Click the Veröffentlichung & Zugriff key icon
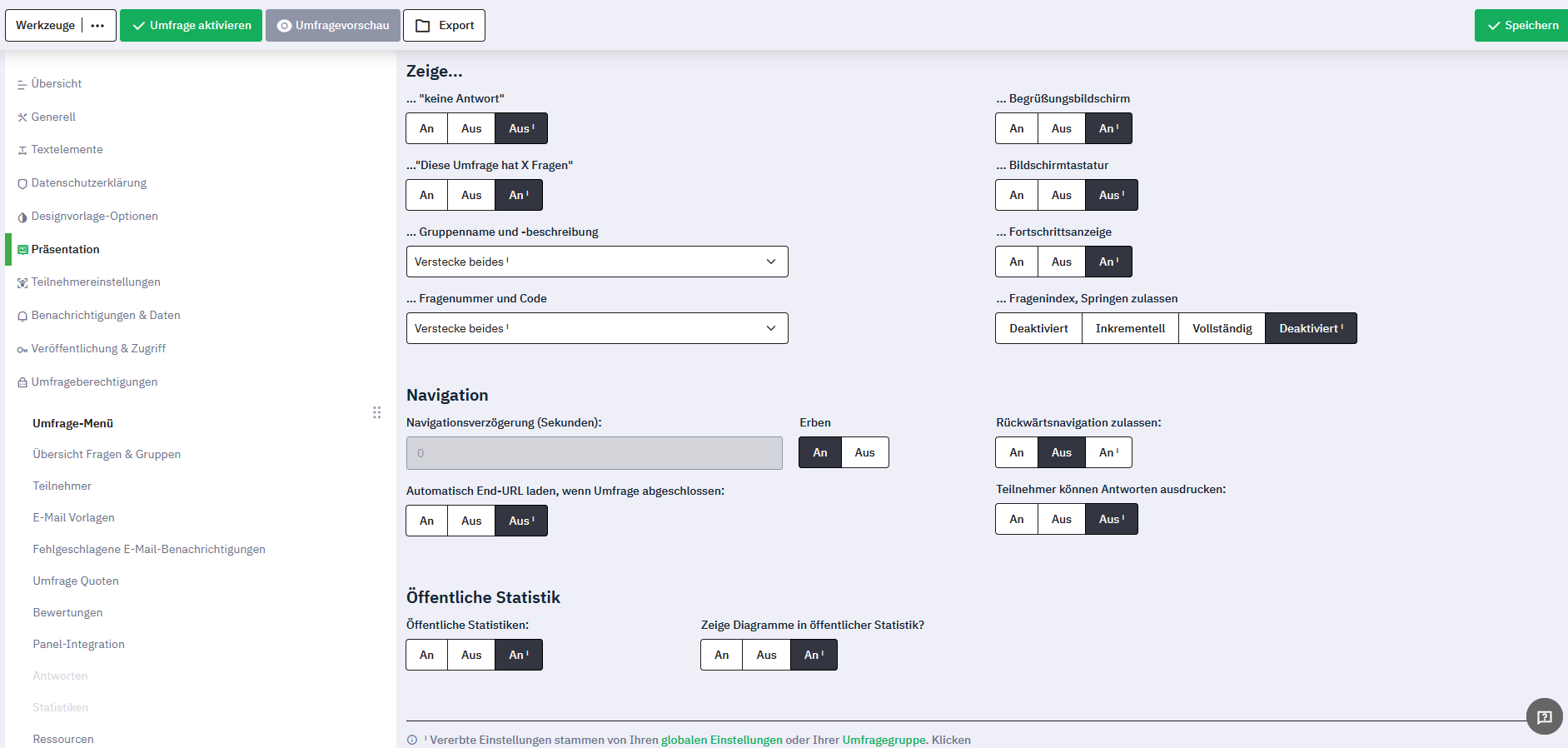 point(22,350)
